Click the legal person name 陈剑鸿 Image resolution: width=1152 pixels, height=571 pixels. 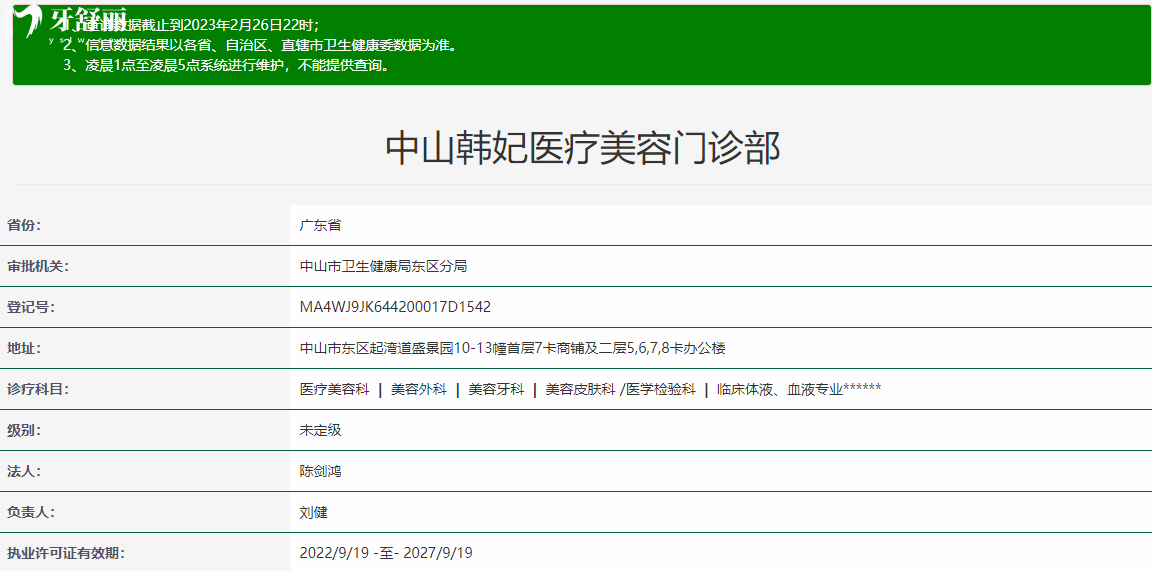pyautogui.click(x=320, y=472)
